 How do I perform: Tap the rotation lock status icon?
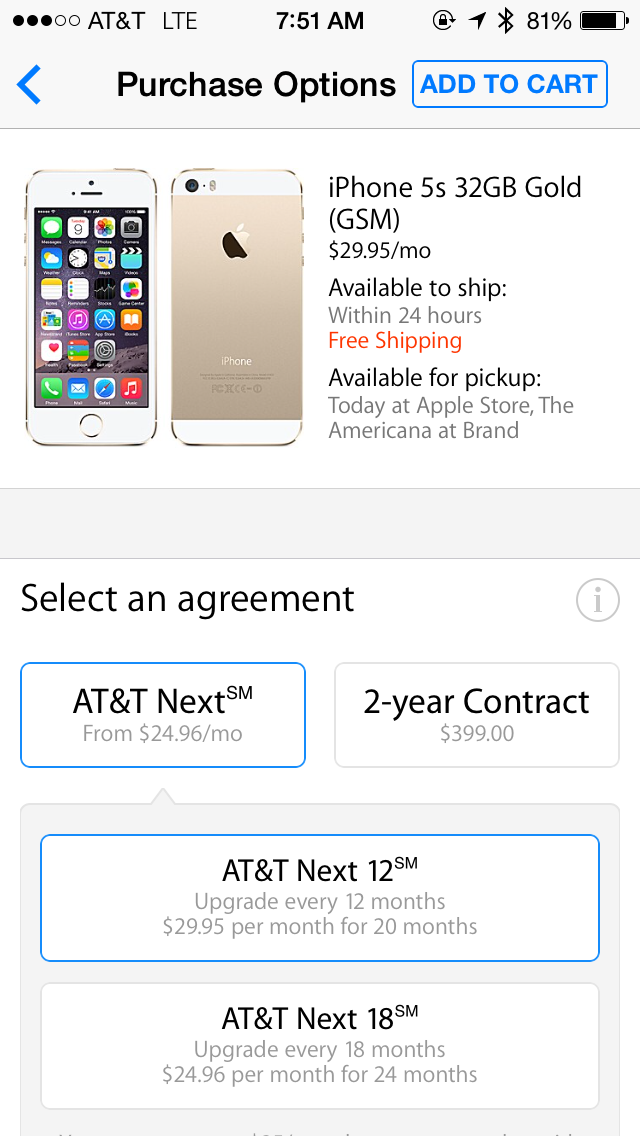click(444, 21)
